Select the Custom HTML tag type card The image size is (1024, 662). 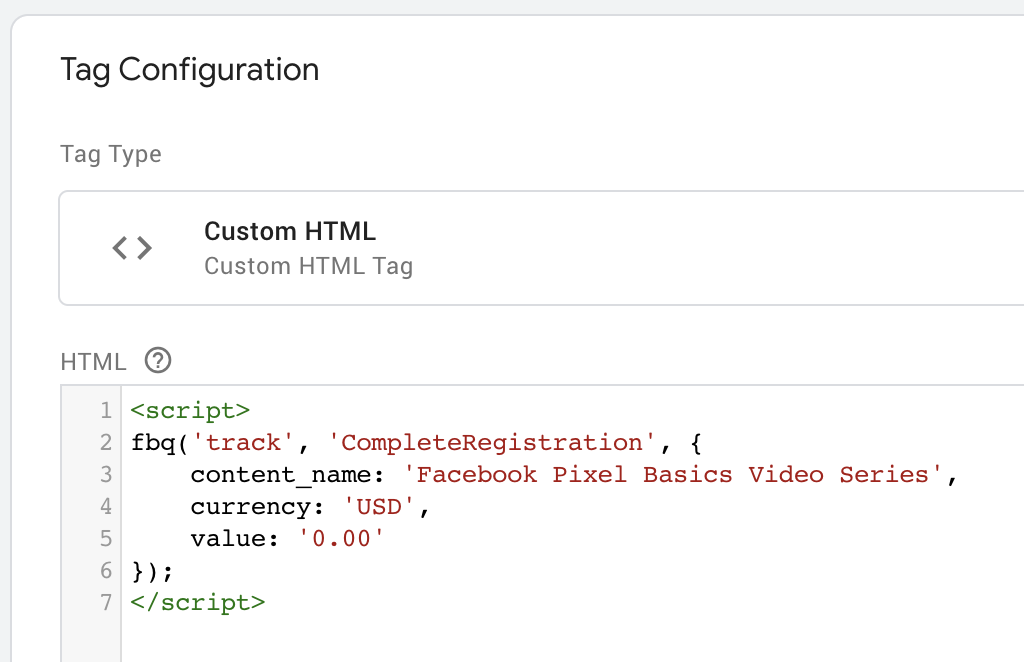541,248
